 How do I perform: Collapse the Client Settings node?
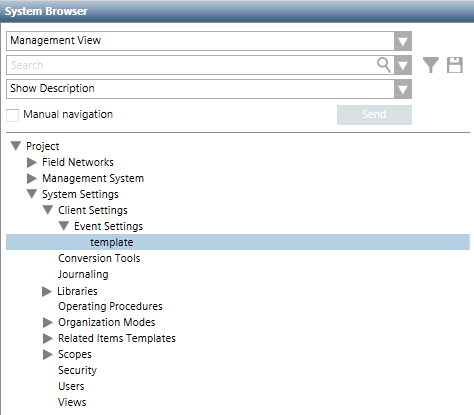[x=48, y=210]
